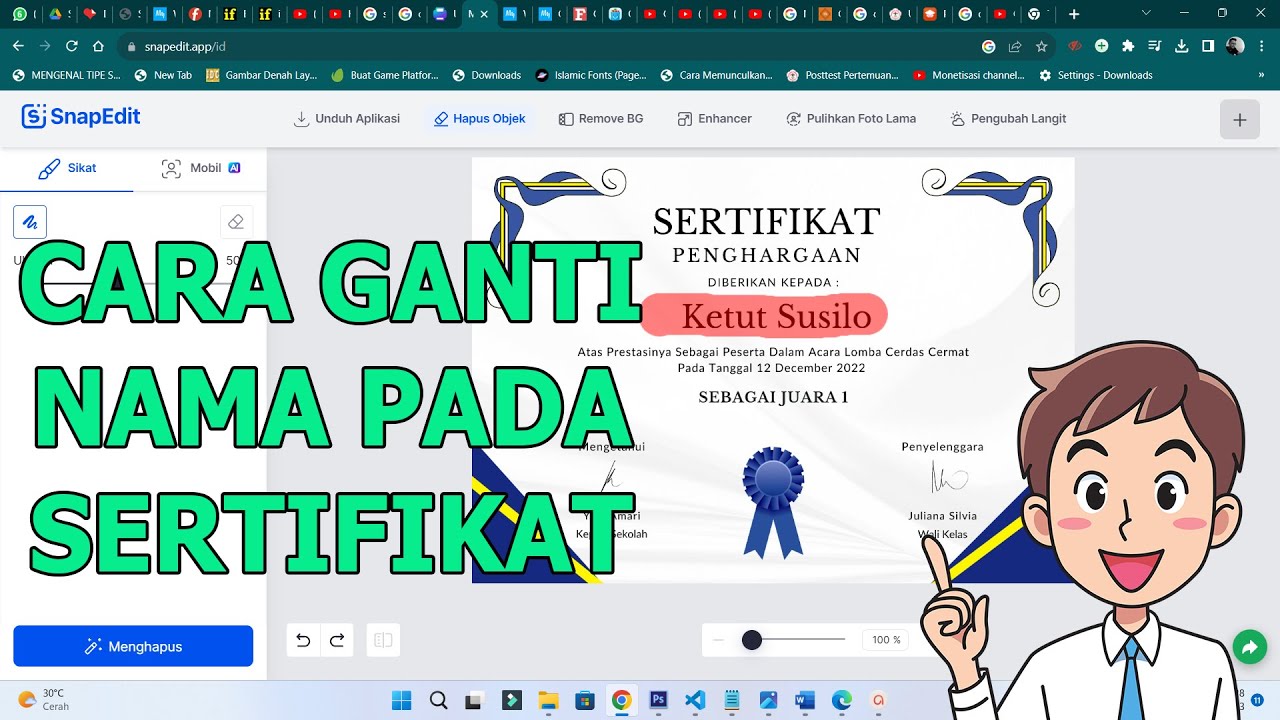The width and height of the screenshot is (1280, 720).
Task: Adjust the zoom slider handle
Action: pos(752,640)
